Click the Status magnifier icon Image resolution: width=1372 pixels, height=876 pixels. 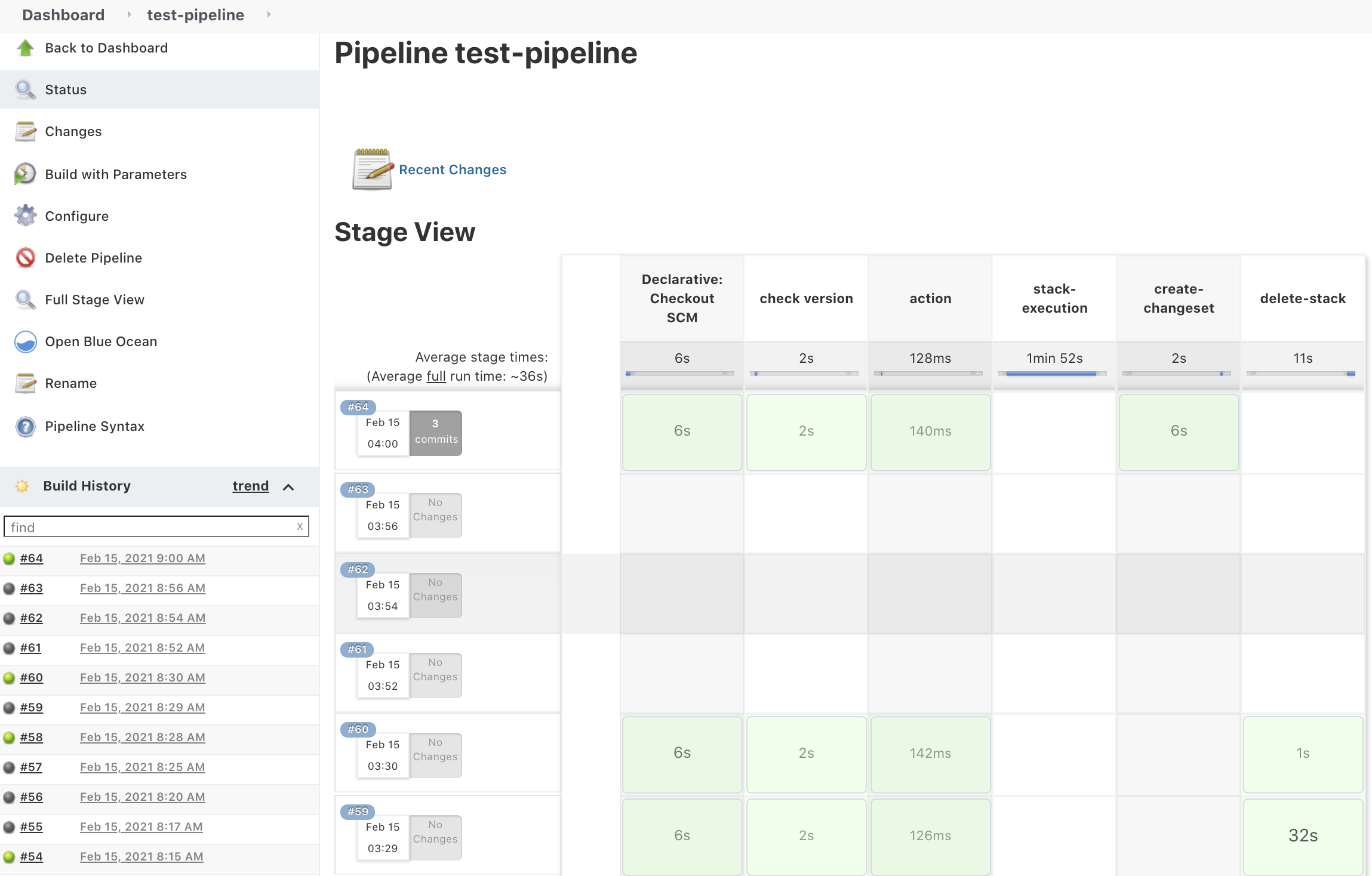pos(25,89)
